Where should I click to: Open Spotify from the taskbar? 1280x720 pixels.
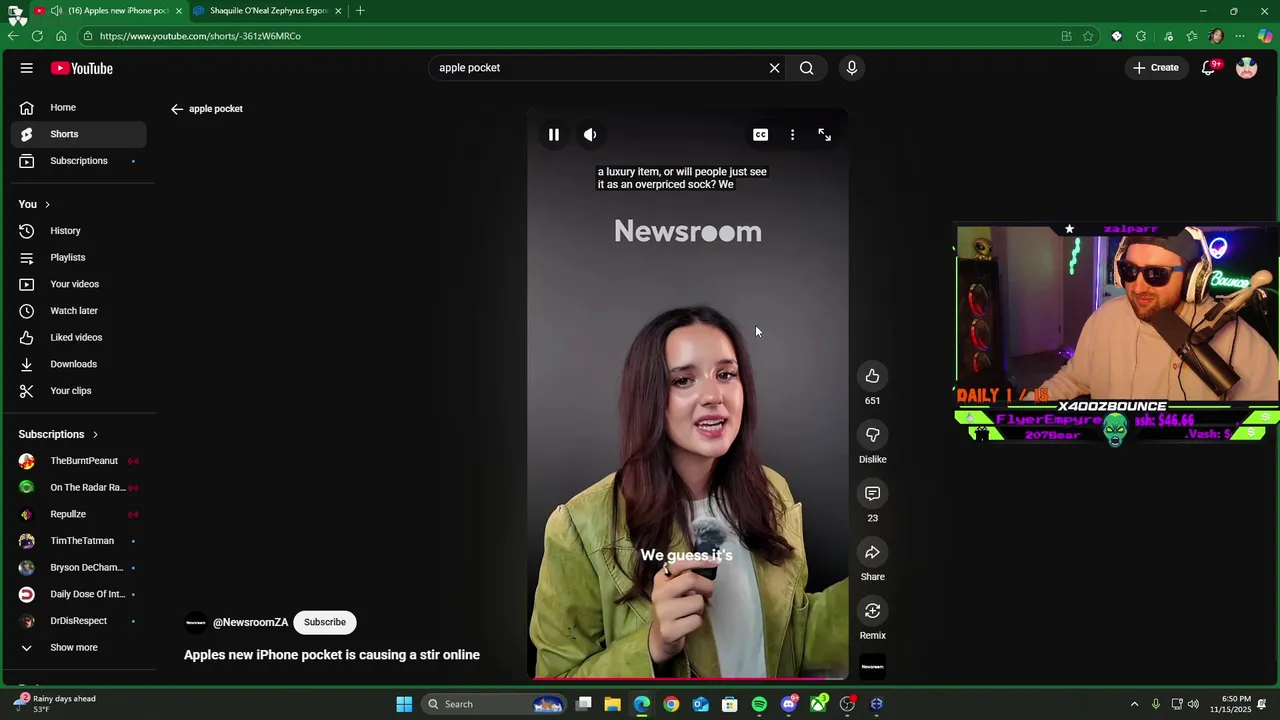pos(759,704)
